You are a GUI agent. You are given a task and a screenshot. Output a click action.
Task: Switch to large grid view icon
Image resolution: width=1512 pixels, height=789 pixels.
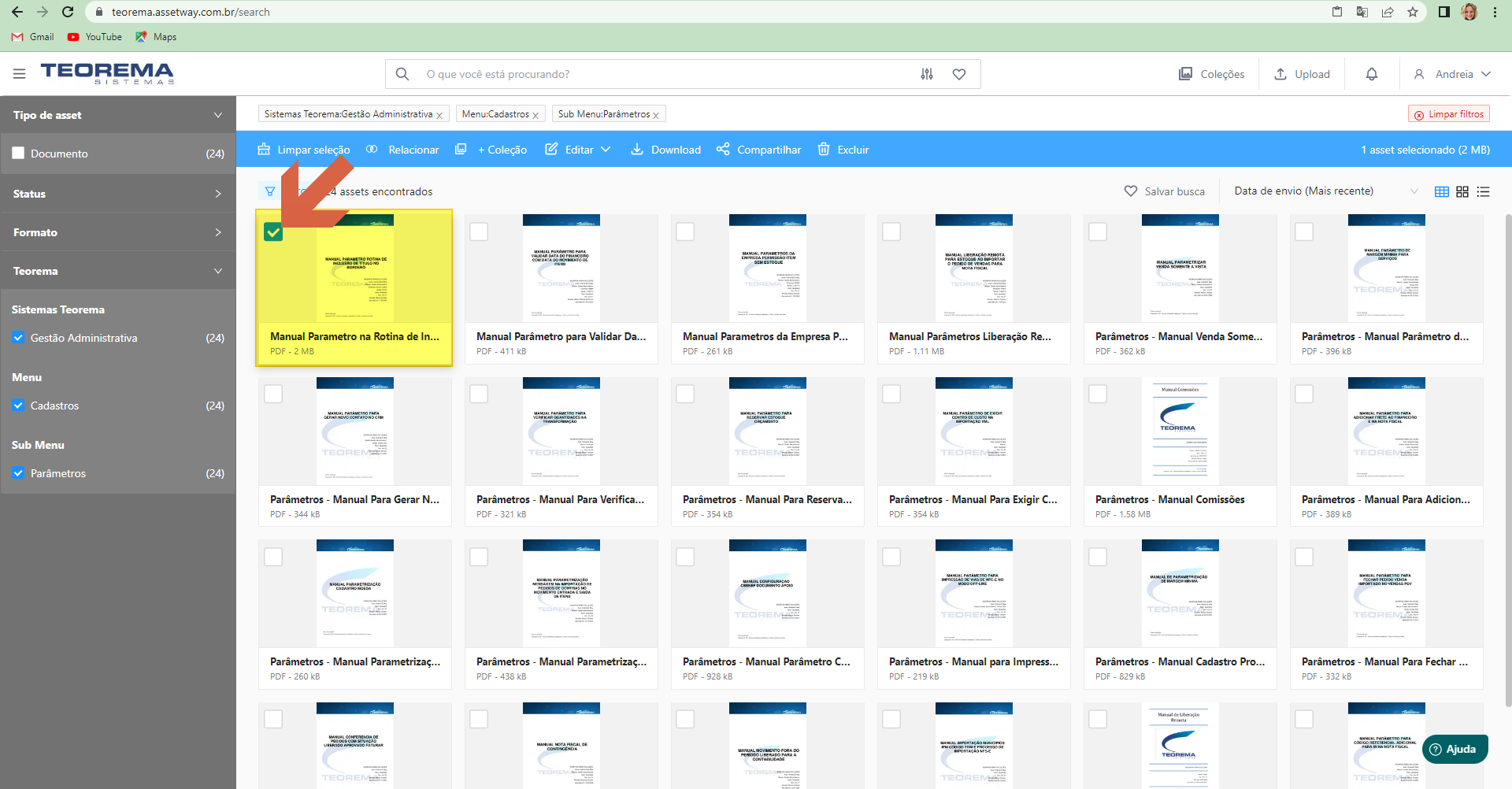tap(1462, 191)
